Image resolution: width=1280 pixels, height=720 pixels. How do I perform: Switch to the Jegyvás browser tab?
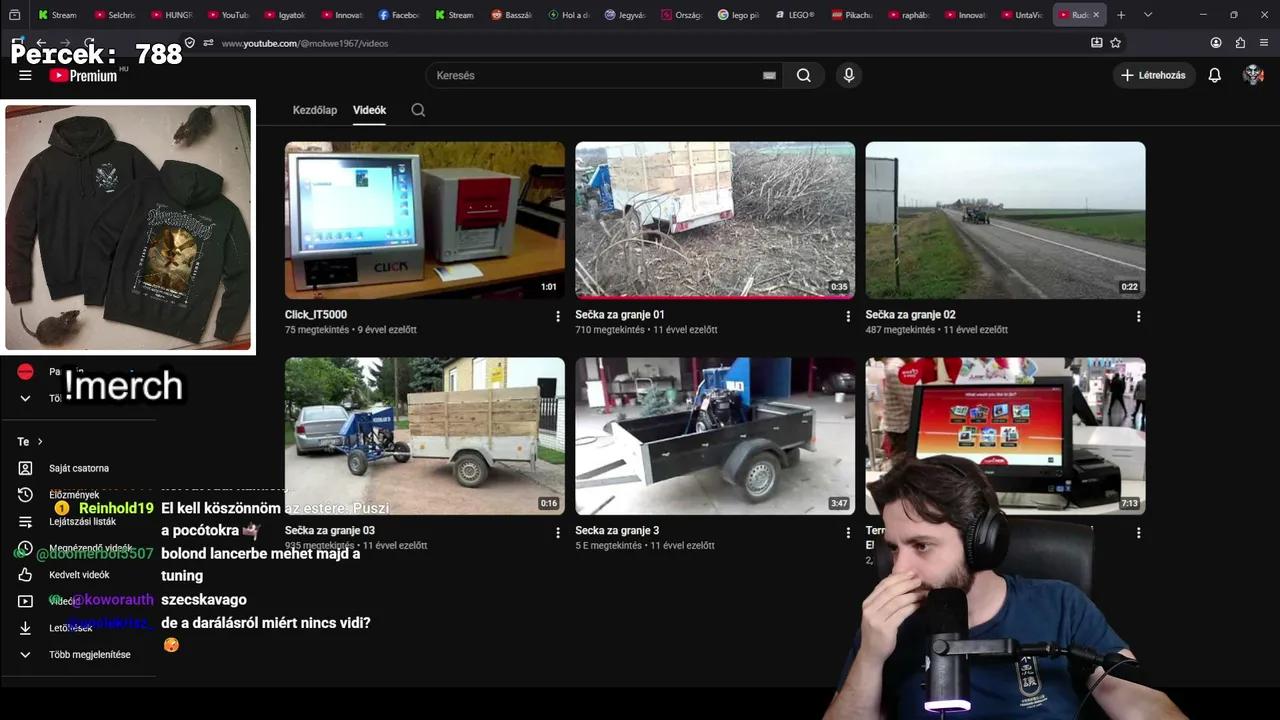coord(626,15)
